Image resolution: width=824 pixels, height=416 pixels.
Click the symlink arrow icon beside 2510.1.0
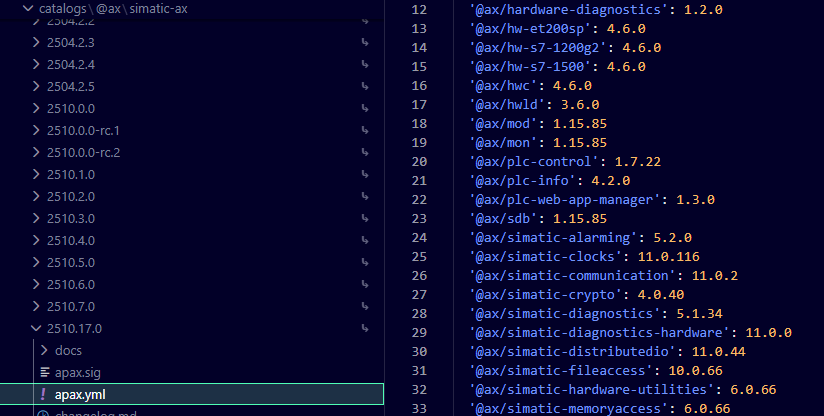[x=364, y=174]
